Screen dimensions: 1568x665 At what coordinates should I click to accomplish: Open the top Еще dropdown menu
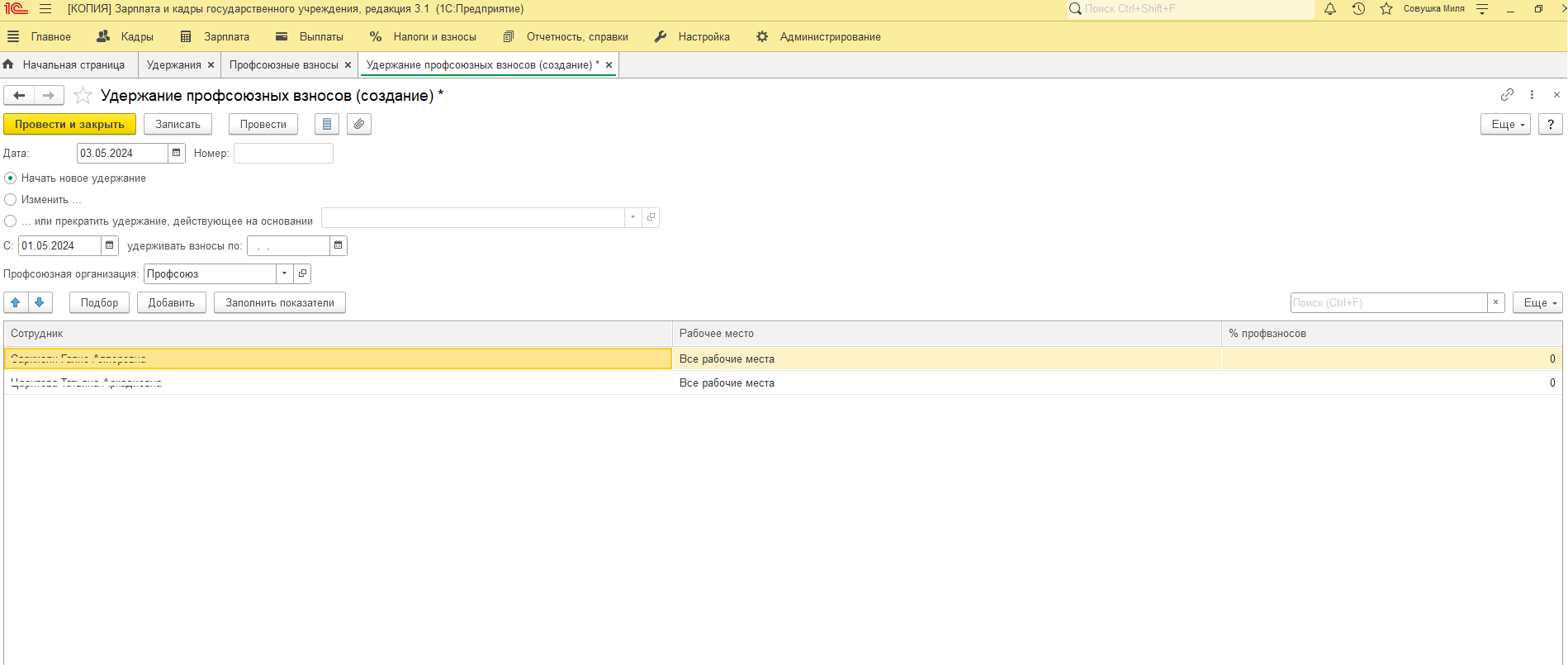click(x=1506, y=124)
